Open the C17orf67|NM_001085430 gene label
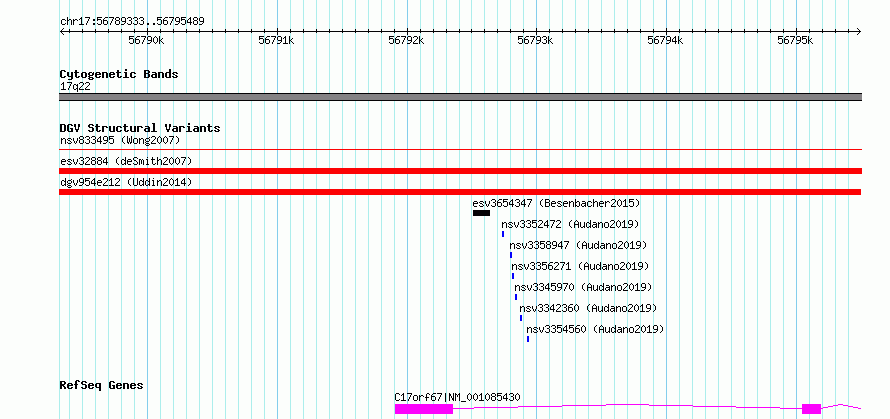Image resolution: width=890 pixels, height=419 pixels. point(457,397)
